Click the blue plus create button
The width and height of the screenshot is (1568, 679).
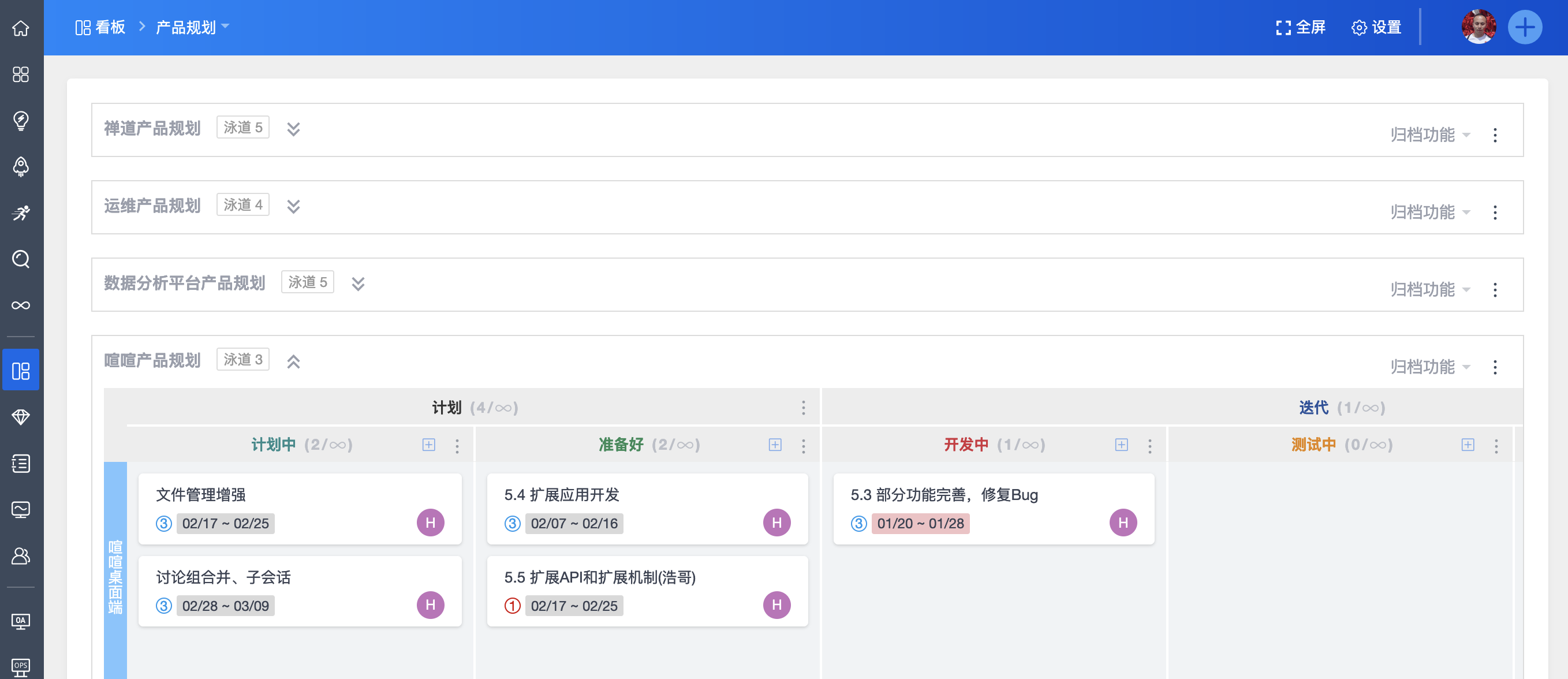tap(1524, 27)
